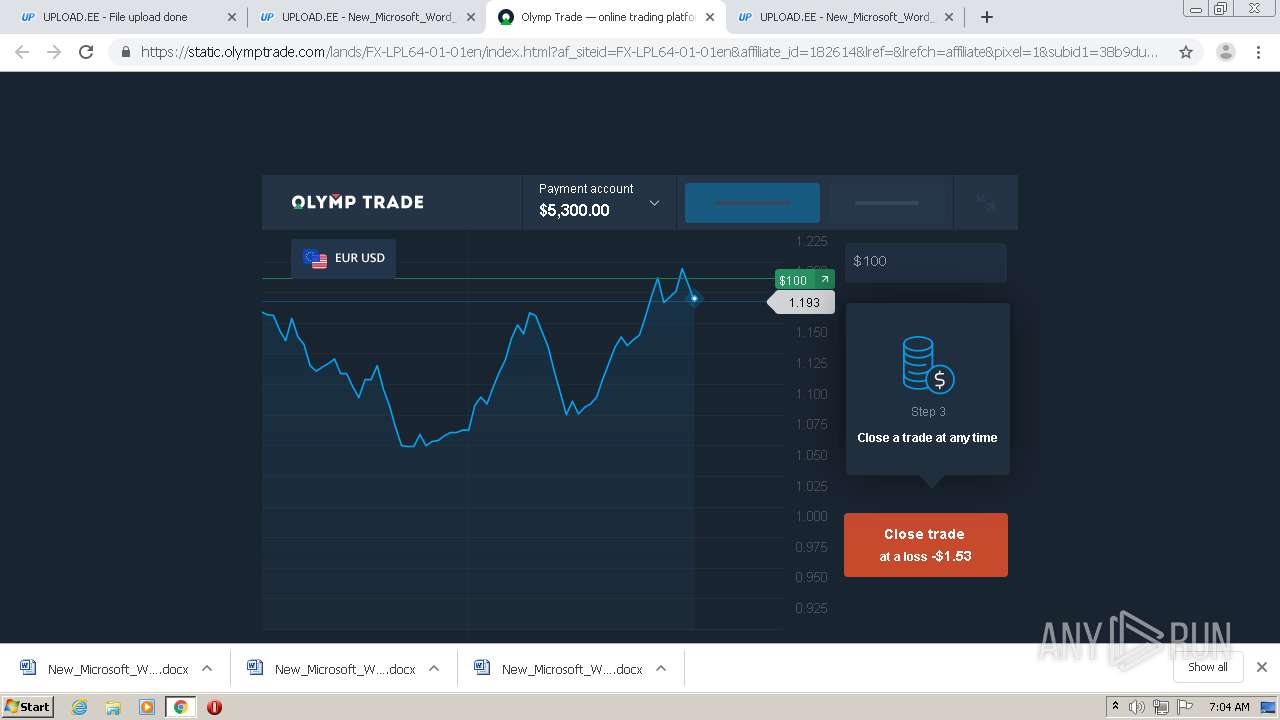Click the 1.193 current price label
This screenshot has height=720, width=1280.
coord(801,302)
